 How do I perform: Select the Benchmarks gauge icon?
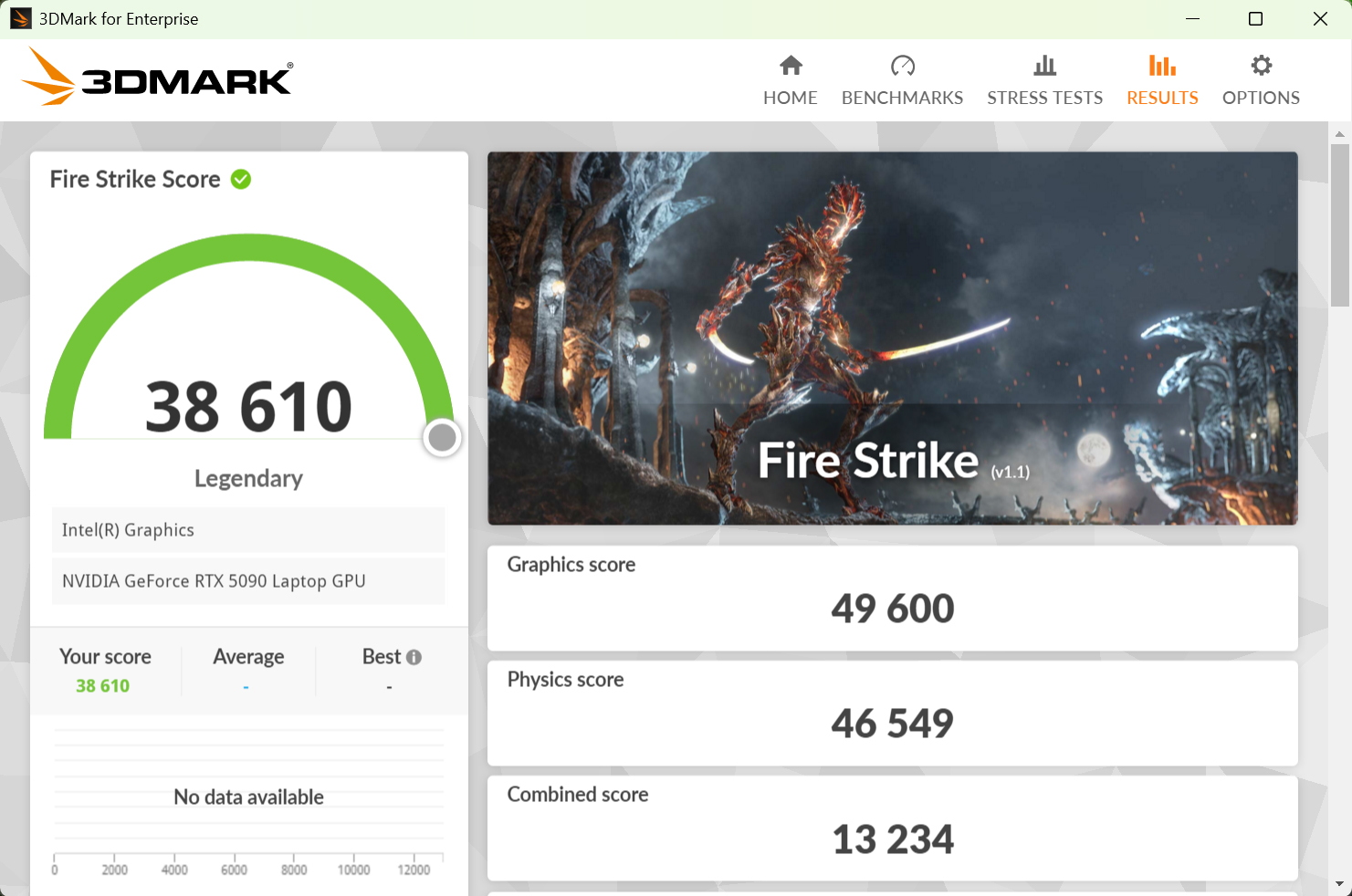pos(902,78)
